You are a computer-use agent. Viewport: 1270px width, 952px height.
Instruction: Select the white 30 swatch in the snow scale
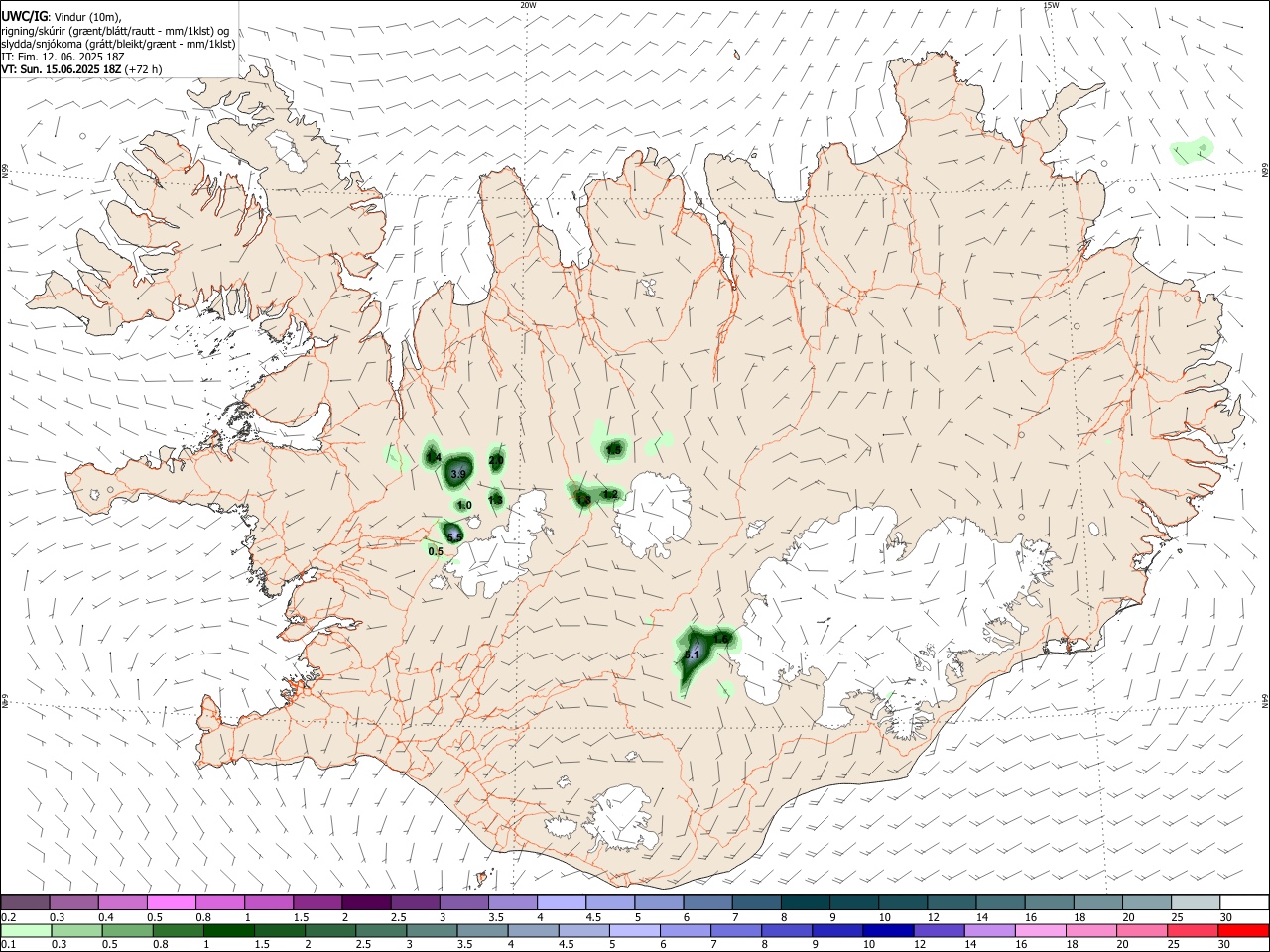point(1244,903)
